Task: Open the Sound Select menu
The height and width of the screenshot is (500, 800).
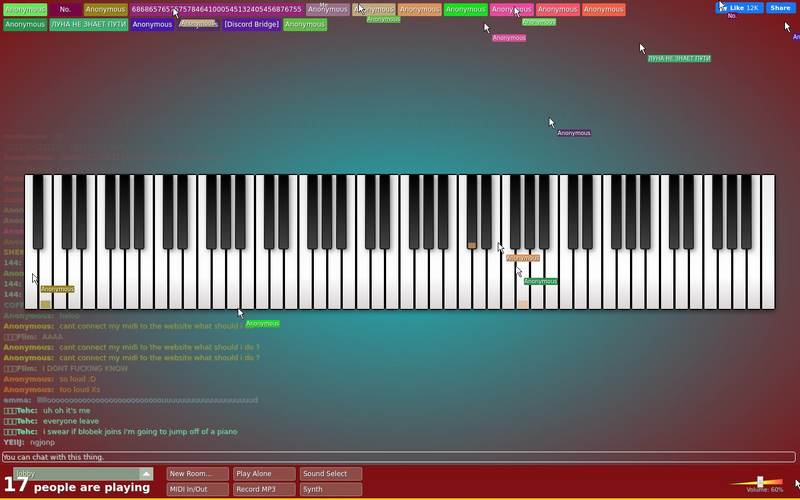Action: click(x=331, y=474)
